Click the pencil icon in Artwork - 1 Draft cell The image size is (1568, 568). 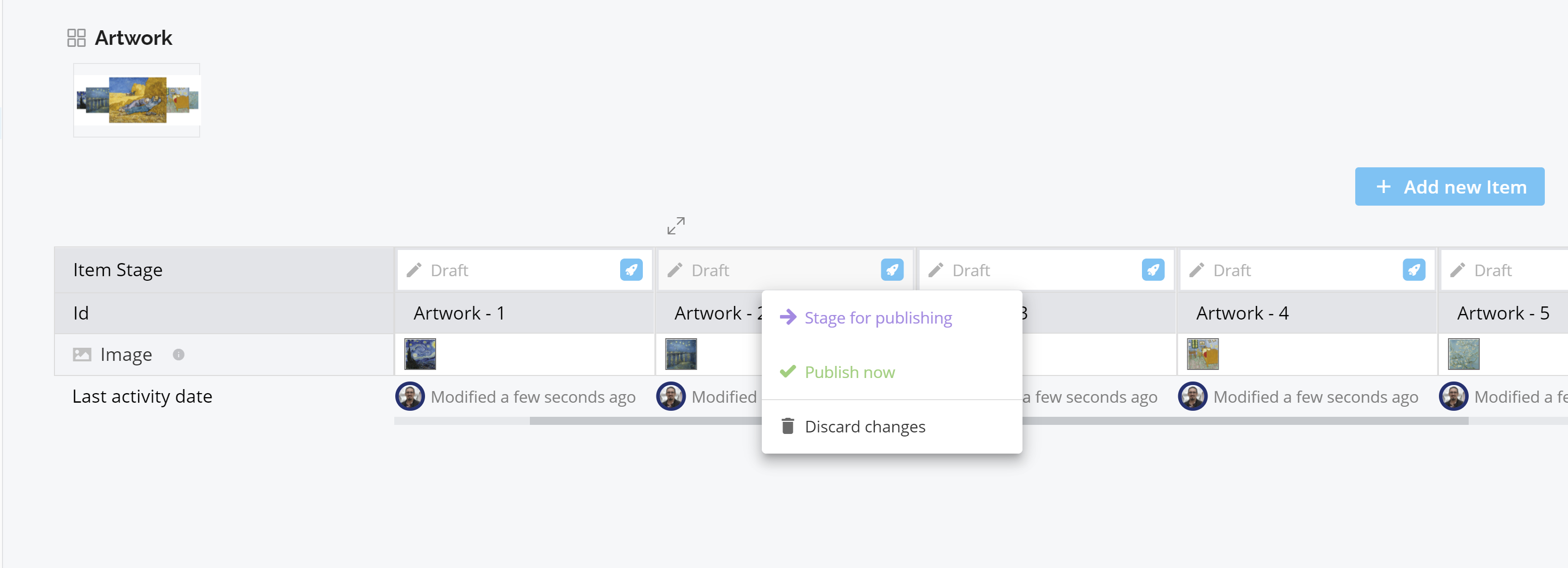(x=414, y=270)
